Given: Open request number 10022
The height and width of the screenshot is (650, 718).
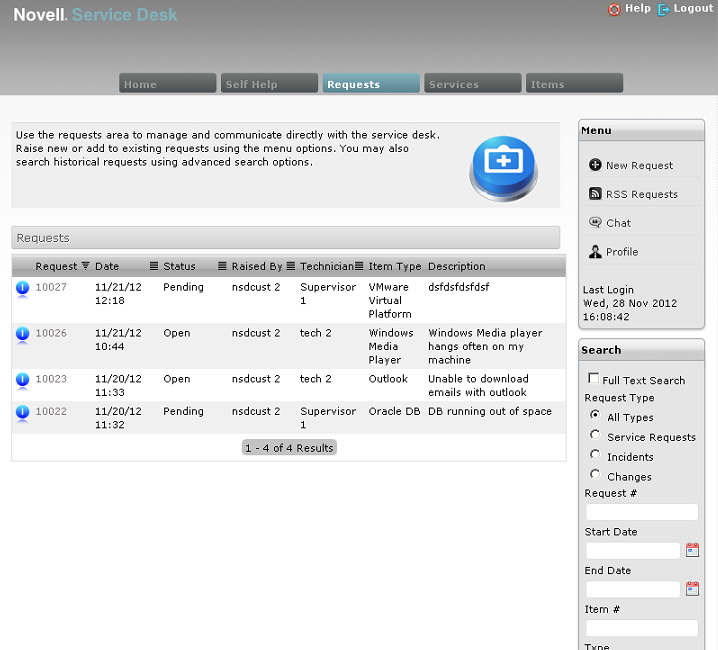Looking at the screenshot, I should point(51,411).
